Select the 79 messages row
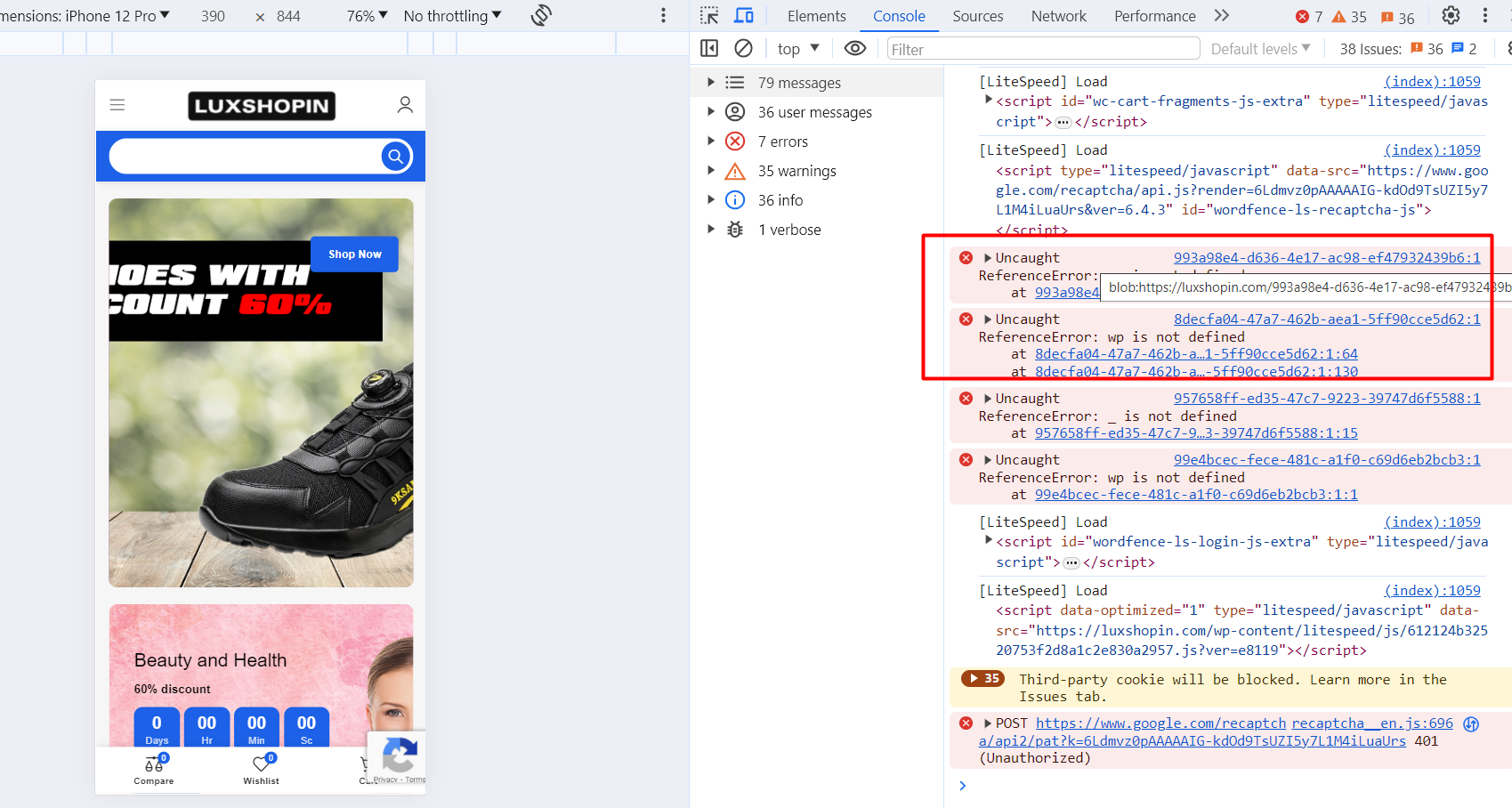This screenshot has width=1512, height=808. (817, 83)
